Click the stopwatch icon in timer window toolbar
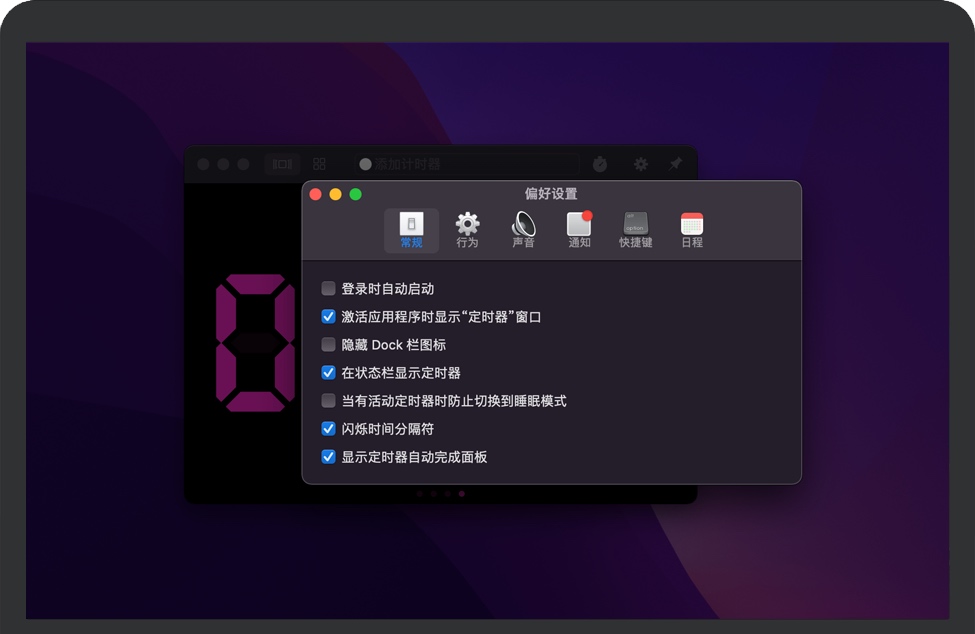 (x=599, y=164)
